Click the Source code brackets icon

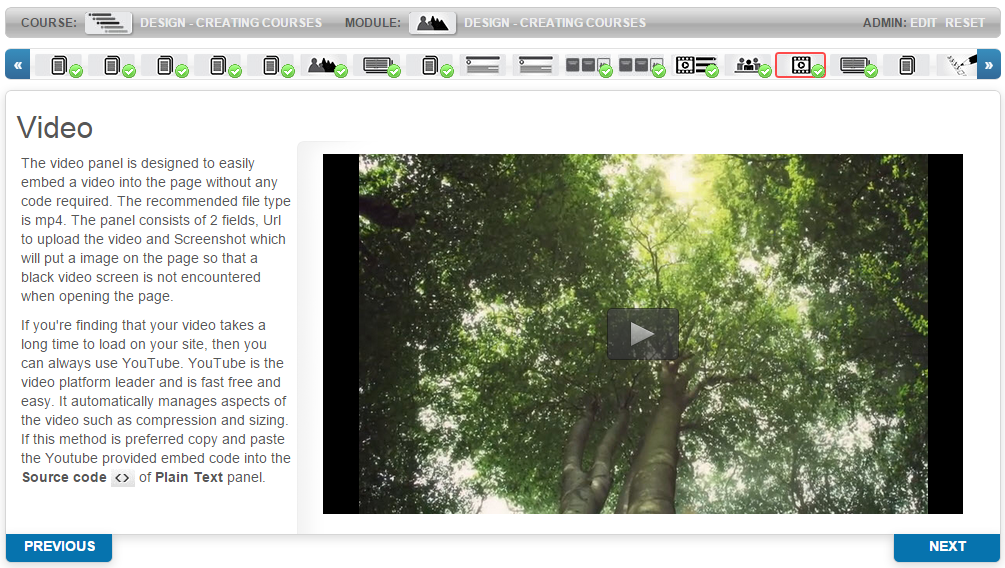coord(122,478)
